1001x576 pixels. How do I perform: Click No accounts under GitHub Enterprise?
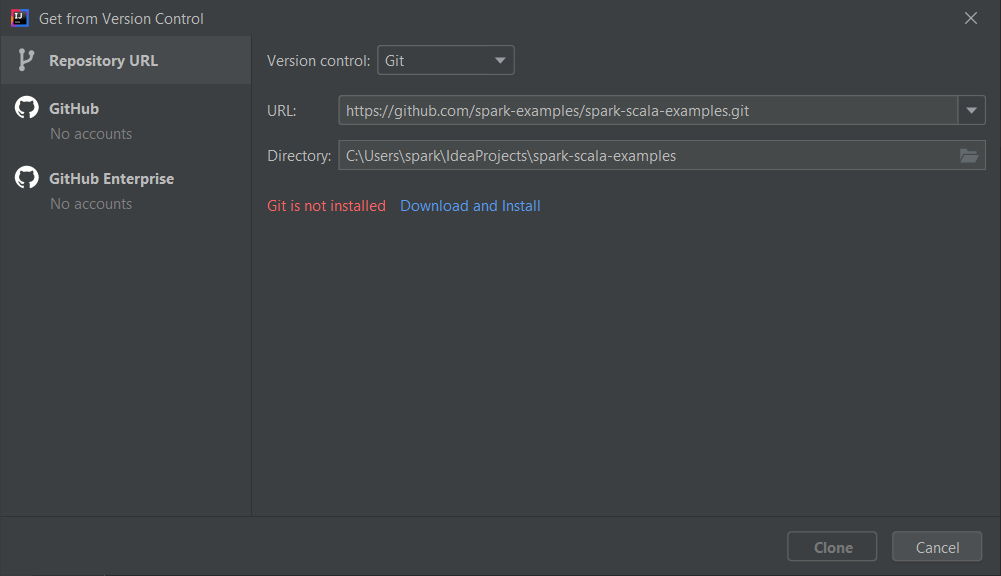tap(91, 204)
